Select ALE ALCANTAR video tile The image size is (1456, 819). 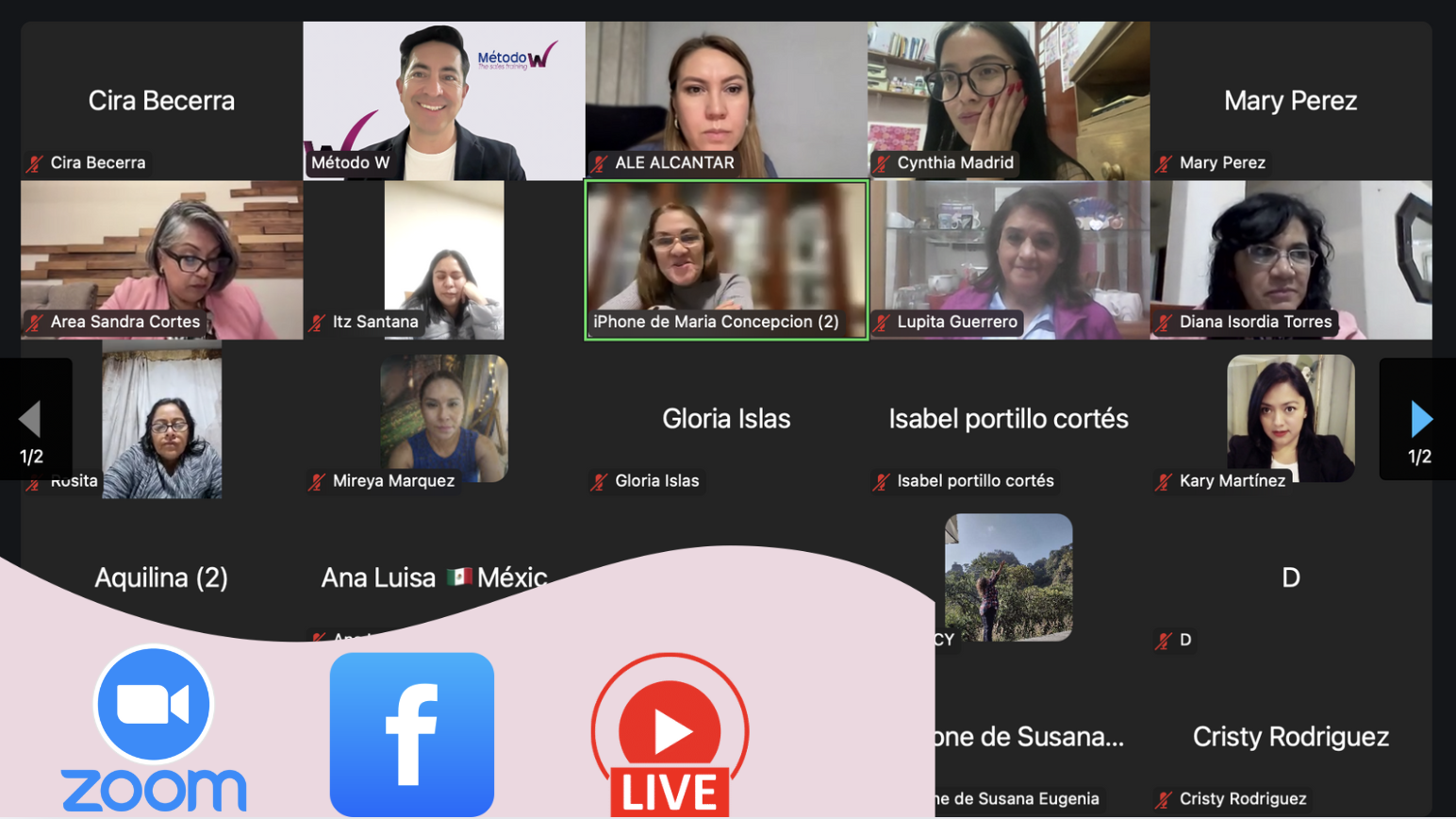pos(726,100)
